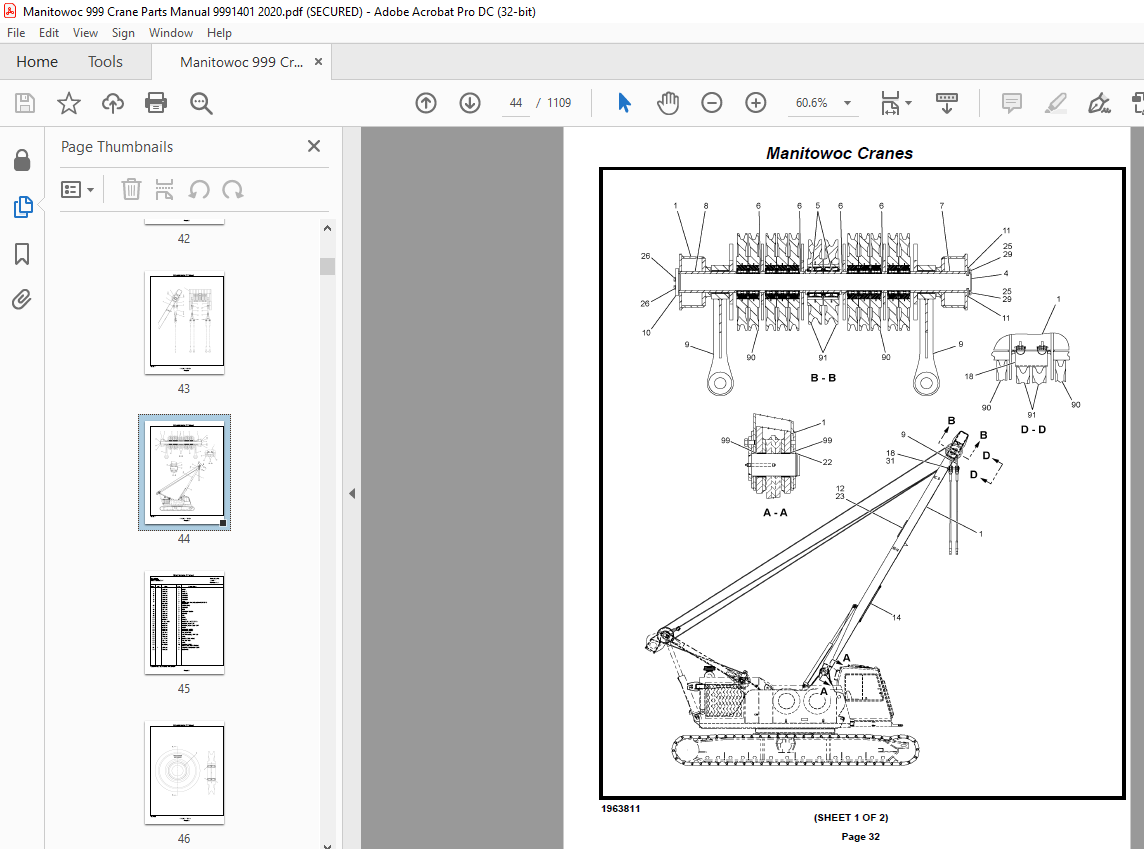Close the Manitowoc document tab
1144x849 pixels.
point(318,62)
